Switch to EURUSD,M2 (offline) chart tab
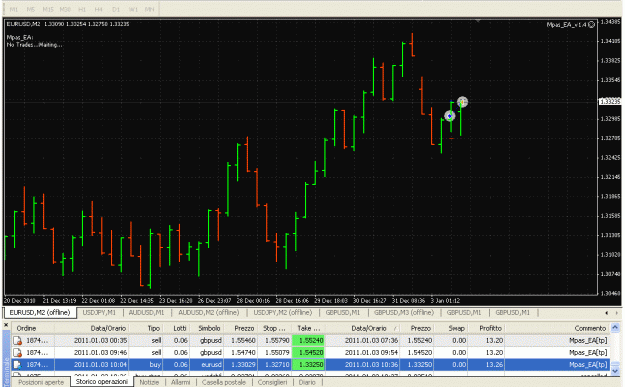The height and width of the screenshot is (387, 625). [x=40, y=312]
